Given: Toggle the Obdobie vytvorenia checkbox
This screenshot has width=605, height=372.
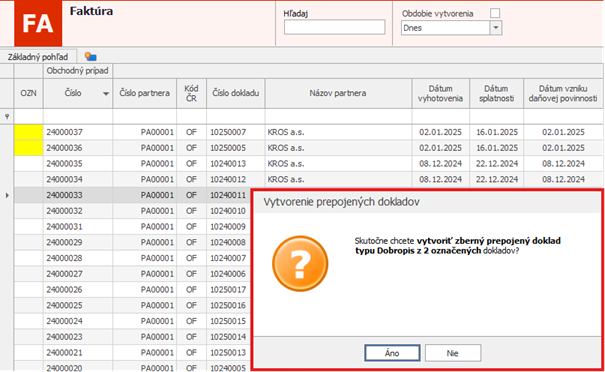Looking at the screenshot, I should pyautogui.click(x=495, y=13).
